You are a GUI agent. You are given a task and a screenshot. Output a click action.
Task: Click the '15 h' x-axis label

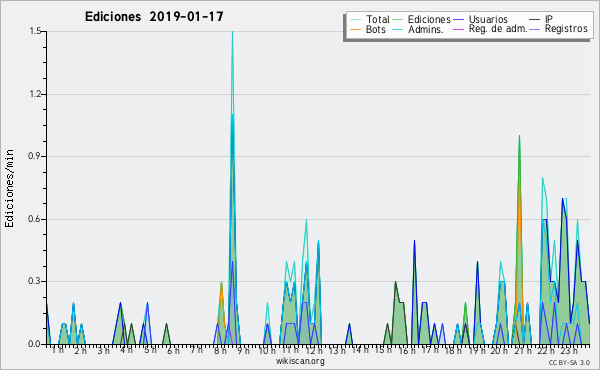click(383, 350)
